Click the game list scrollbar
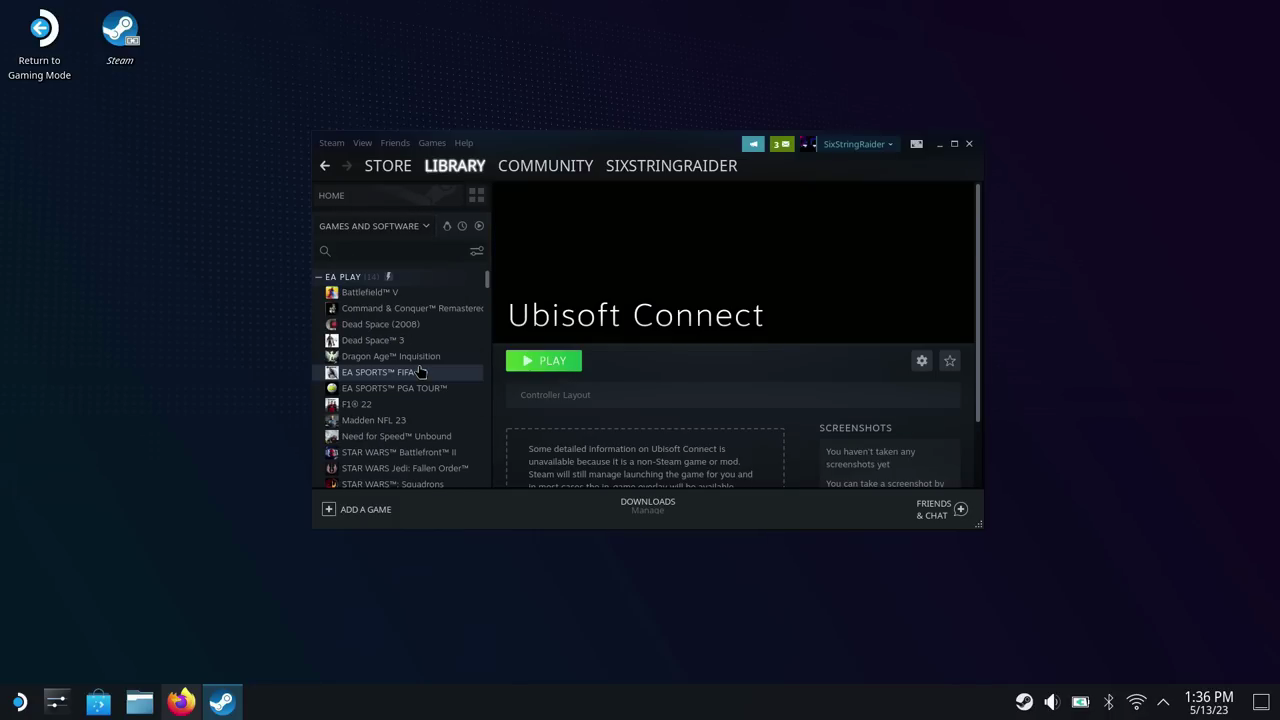 pyautogui.click(x=487, y=279)
